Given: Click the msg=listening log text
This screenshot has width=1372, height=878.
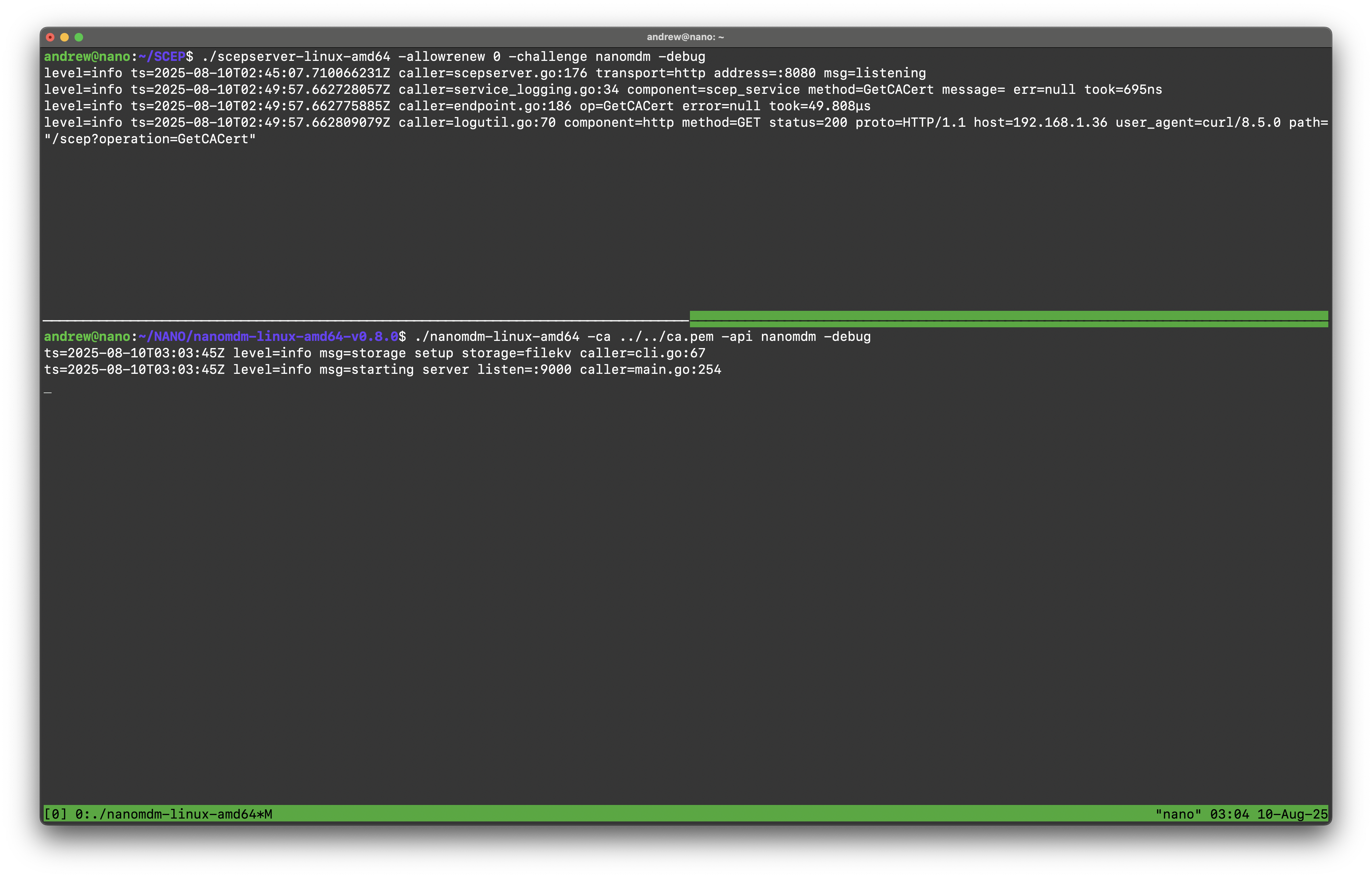Looking at the screenshot, I should coord(874,73).
